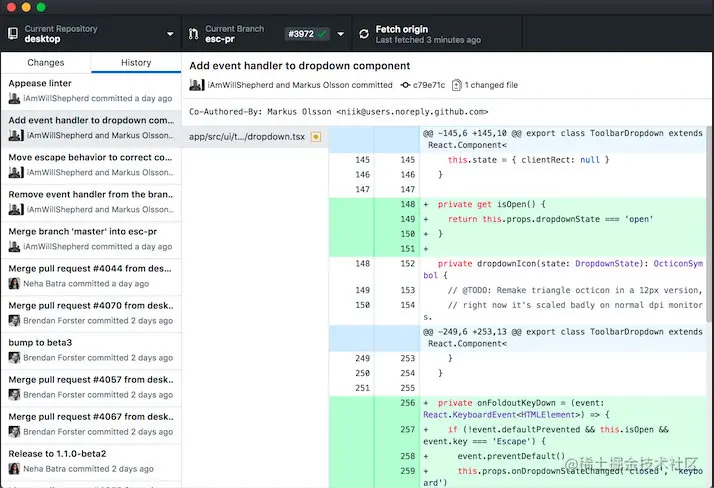Click the '@@ -249,6 +253,13' hunk header

[x=563, y=338]
